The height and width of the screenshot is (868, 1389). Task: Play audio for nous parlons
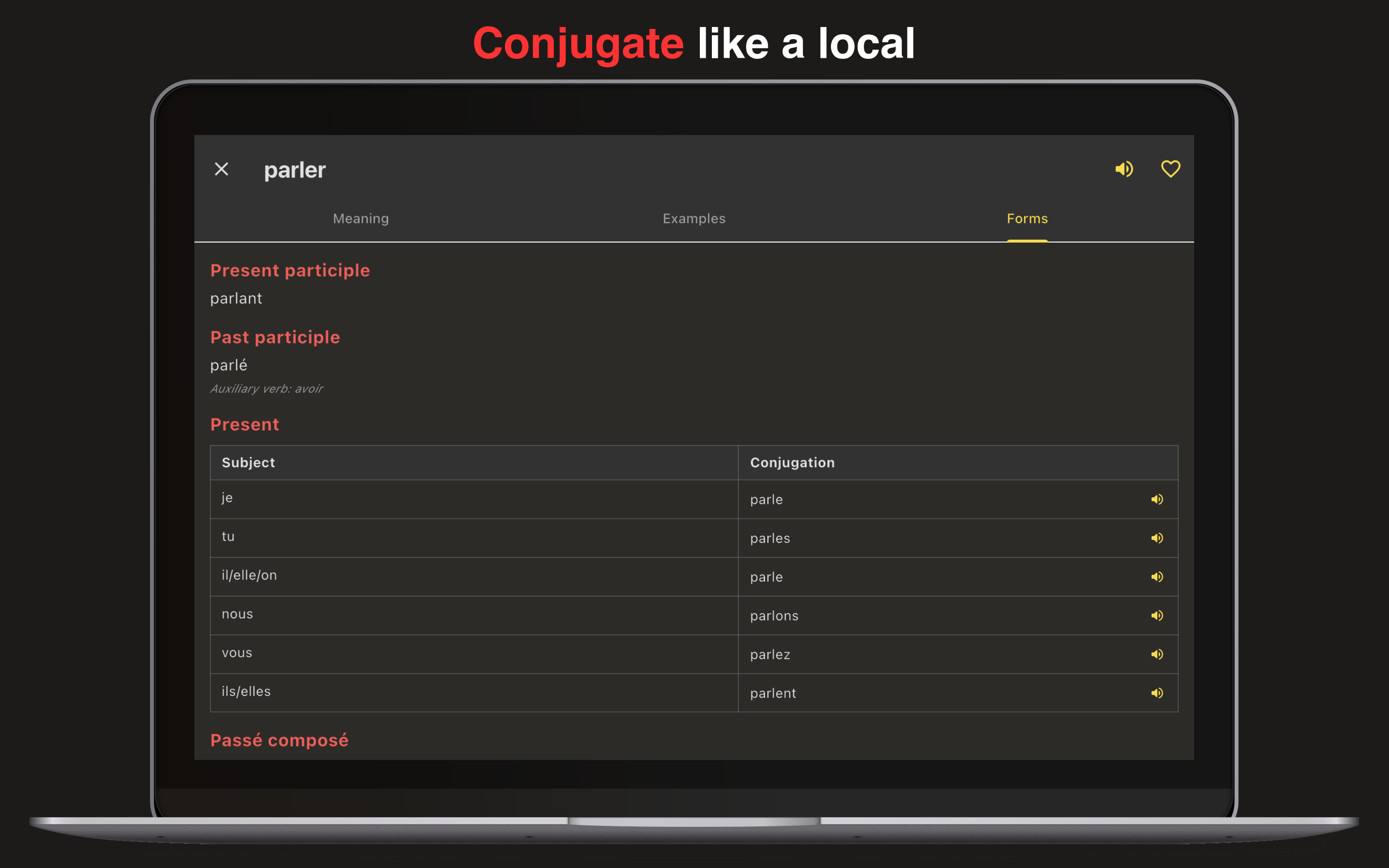1157,615
